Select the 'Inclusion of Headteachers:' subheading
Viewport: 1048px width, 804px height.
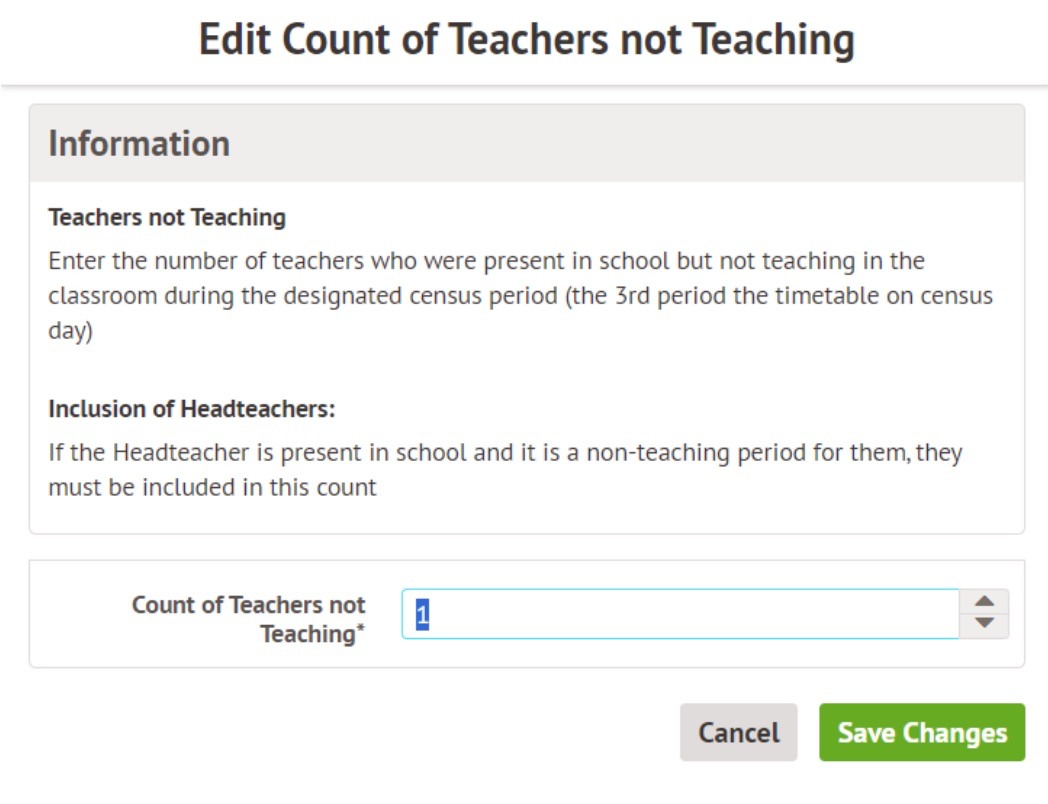(191, 409)
